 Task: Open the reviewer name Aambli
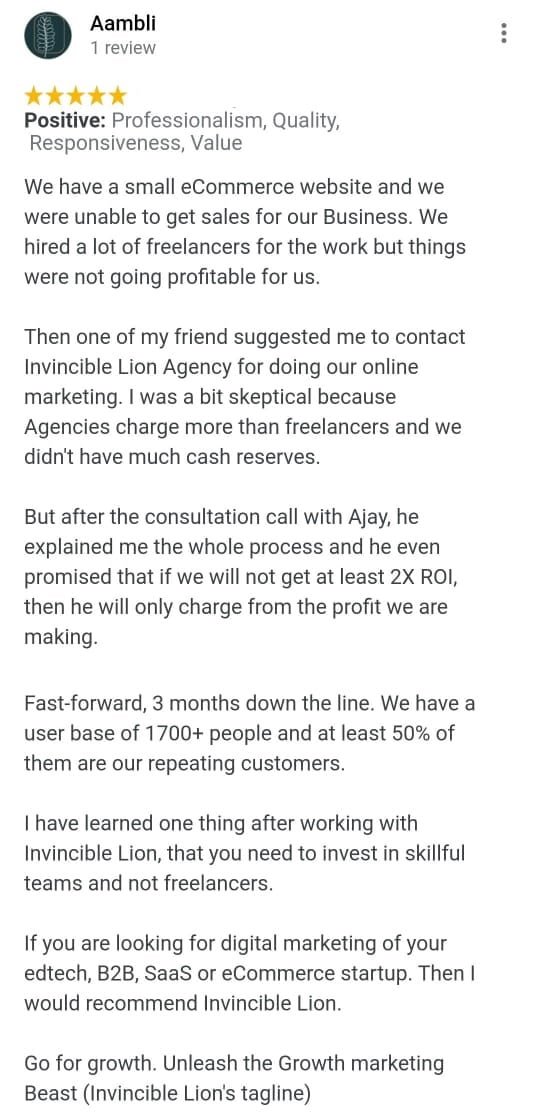pos(123,24)
